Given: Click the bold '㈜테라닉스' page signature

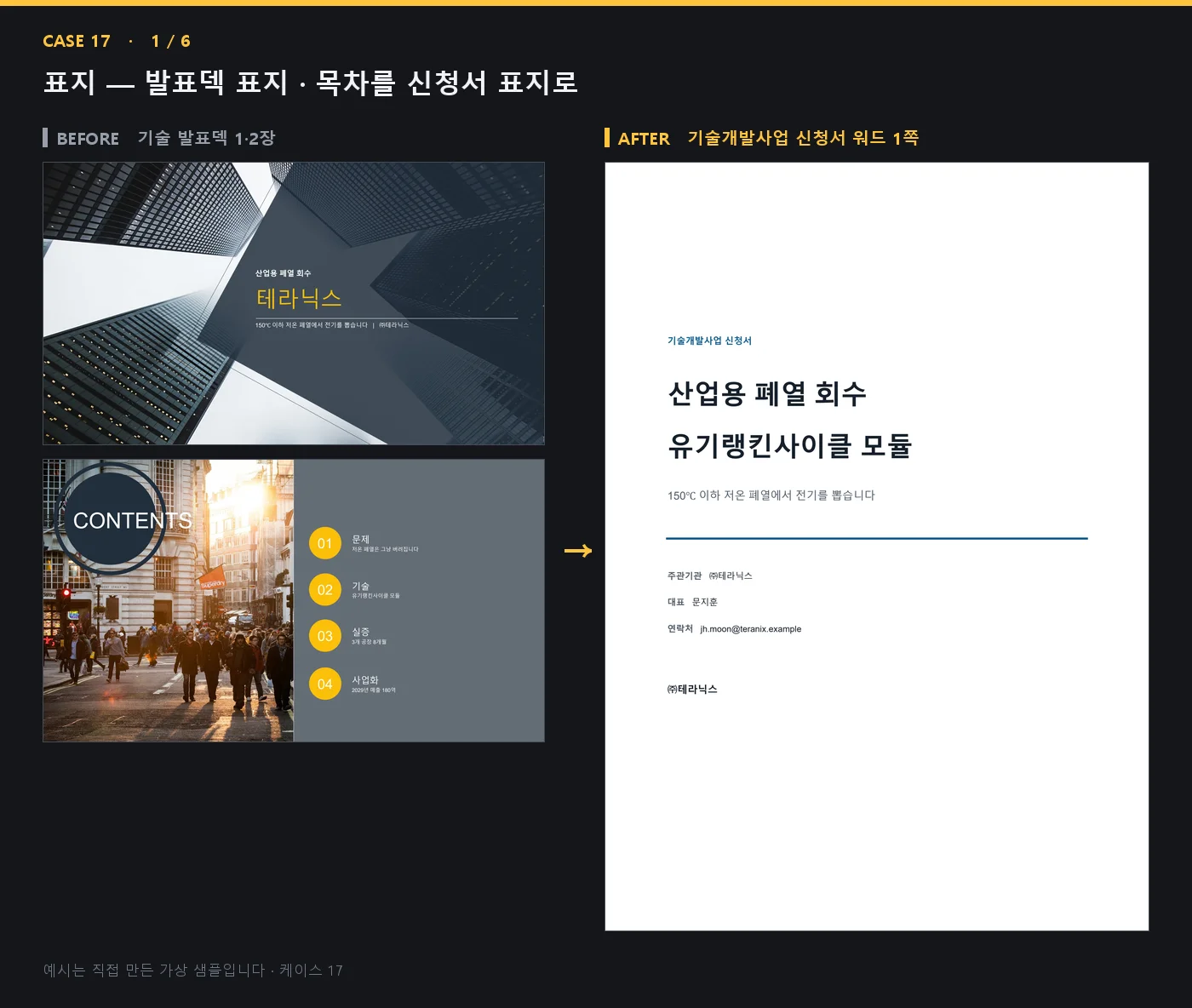Looking at the screenshot, I should coord(692,690).
